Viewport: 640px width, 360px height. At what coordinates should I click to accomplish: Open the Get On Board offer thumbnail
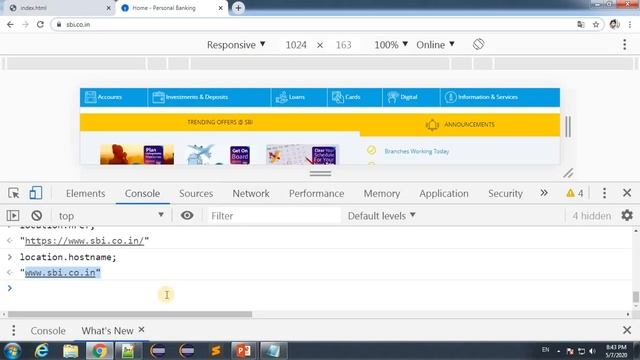218,154
